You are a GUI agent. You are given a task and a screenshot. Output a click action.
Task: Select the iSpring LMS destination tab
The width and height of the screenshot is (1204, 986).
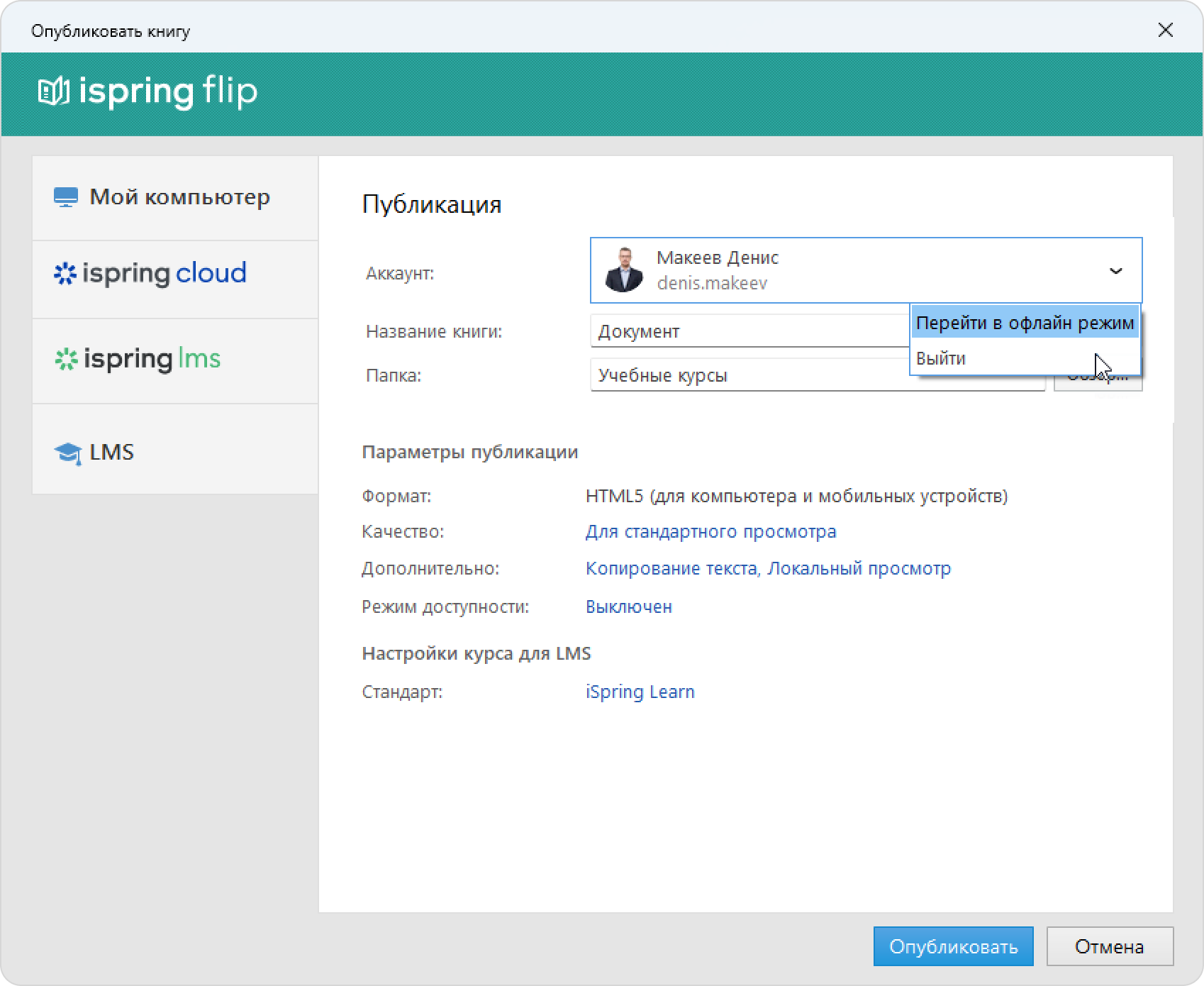point(175,361)
